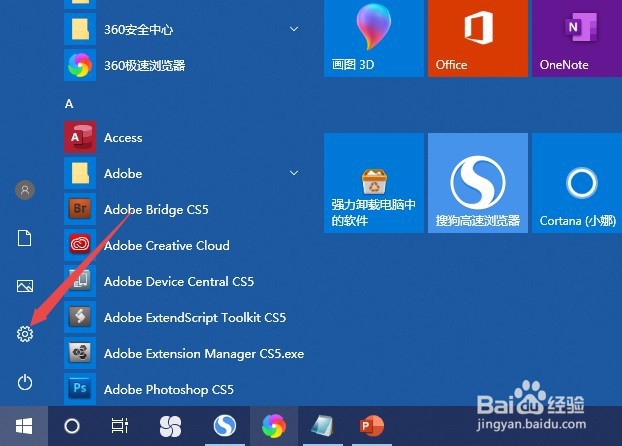
Task: Switch to 360 browser on taskbar
Action: coord(274,425)
